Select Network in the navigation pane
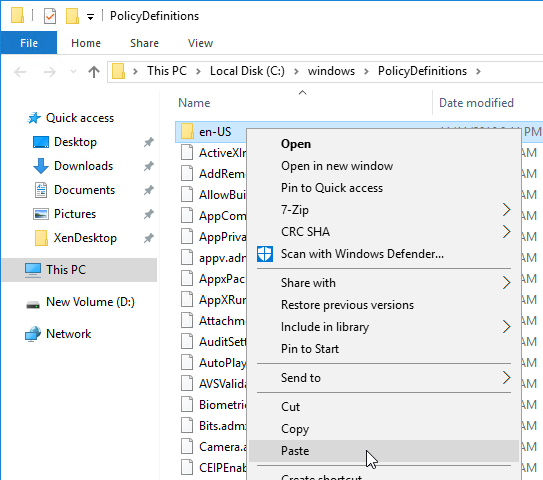This screenshot has height=480, width=543. [69, 334]
